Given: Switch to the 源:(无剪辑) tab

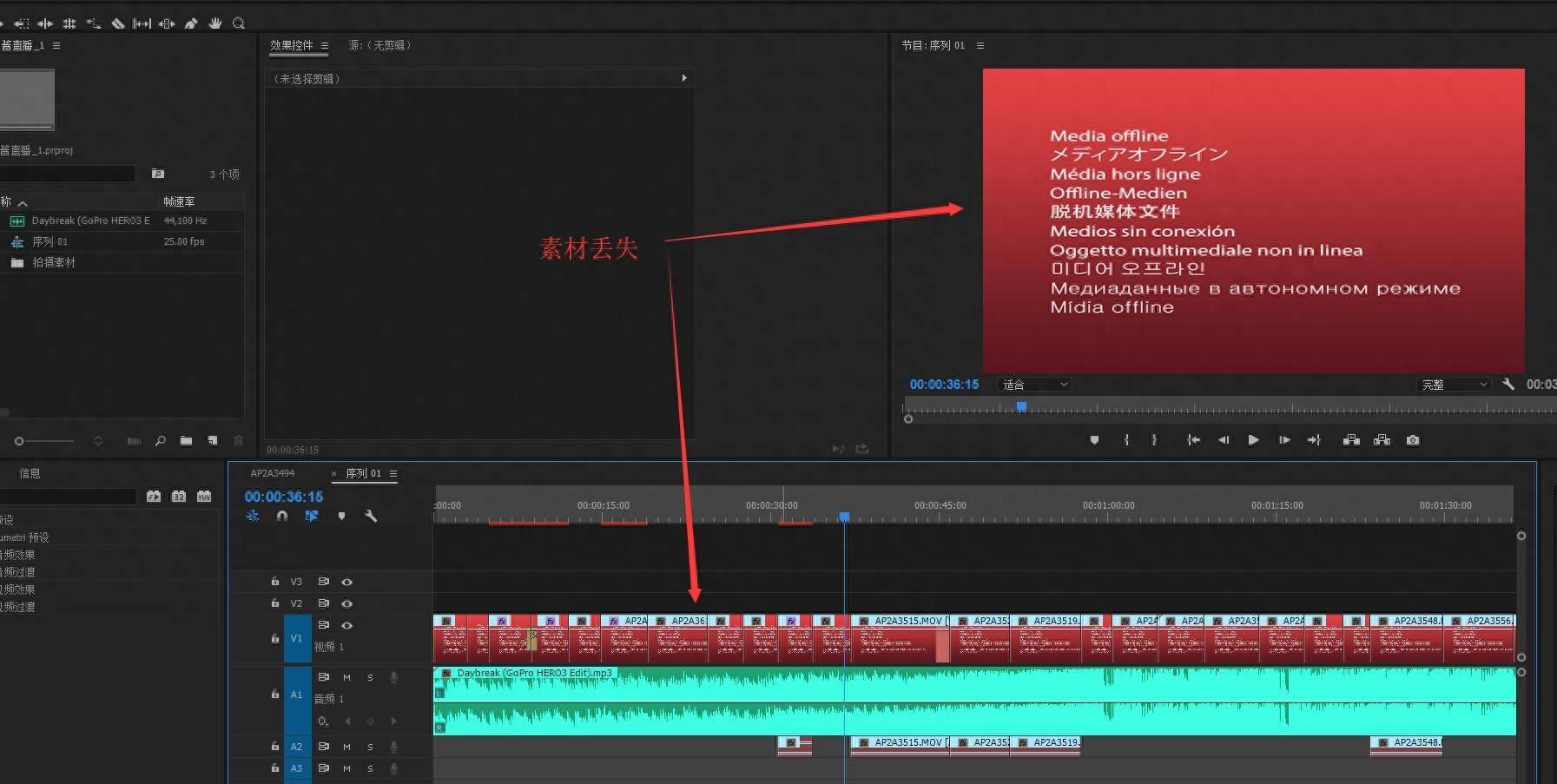Looking at the screenshot, I should [x=379, y=45].
